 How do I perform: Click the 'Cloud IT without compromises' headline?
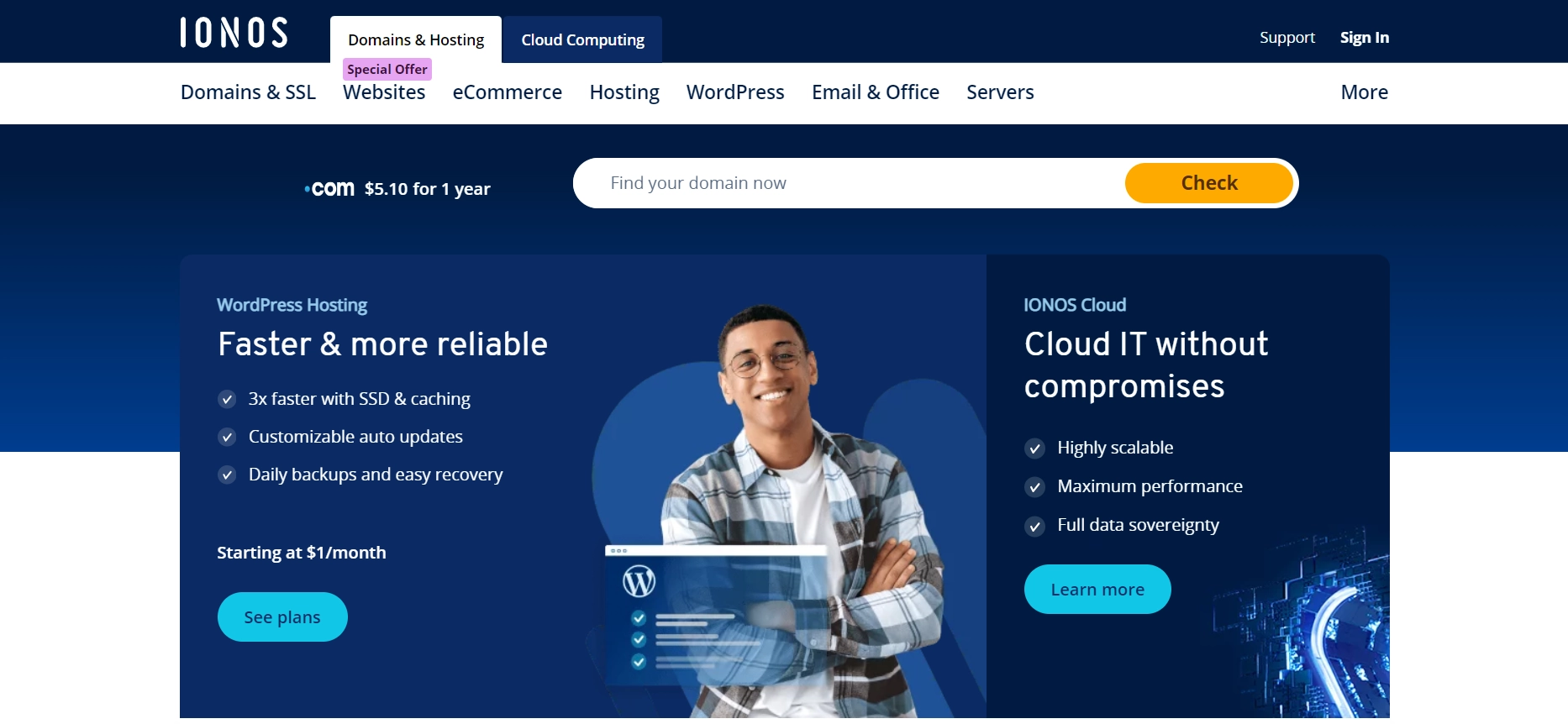click(1146, 365)
